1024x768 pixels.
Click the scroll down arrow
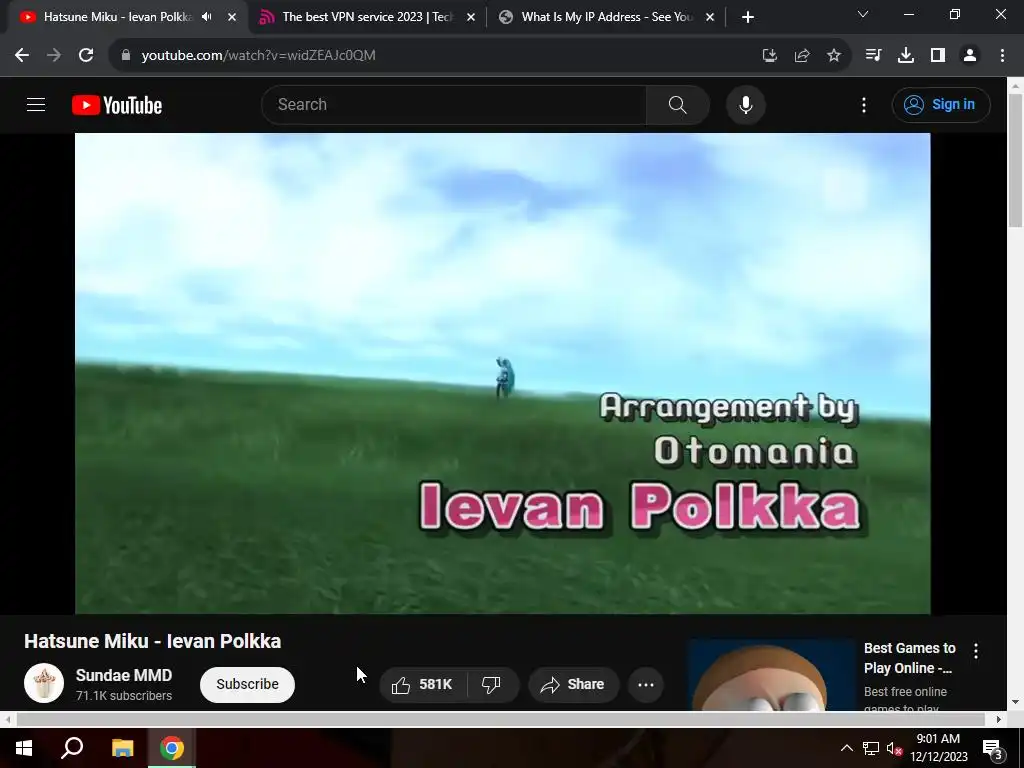(x=1016, y=702)
